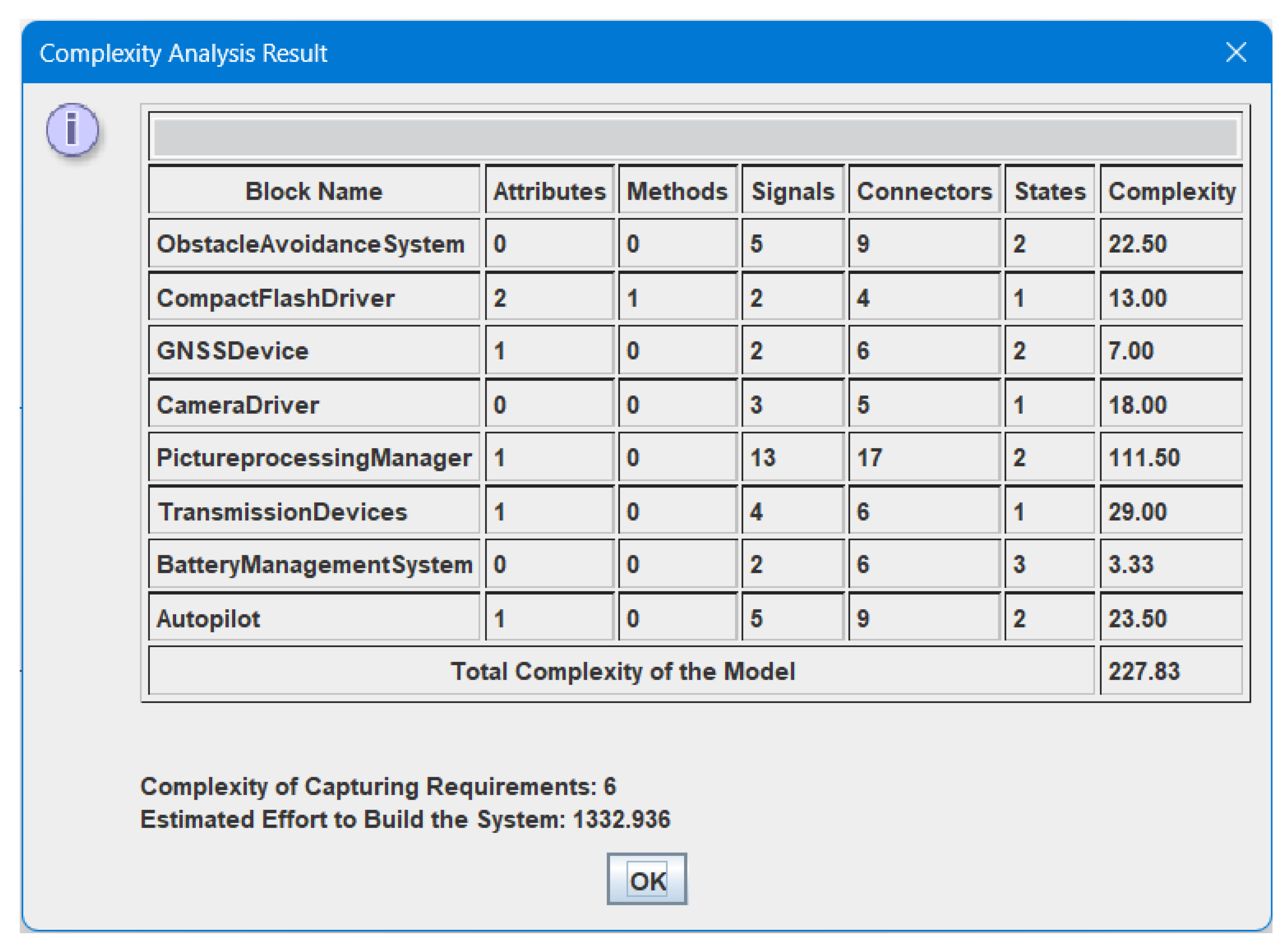Click the Signals column header

793,191
